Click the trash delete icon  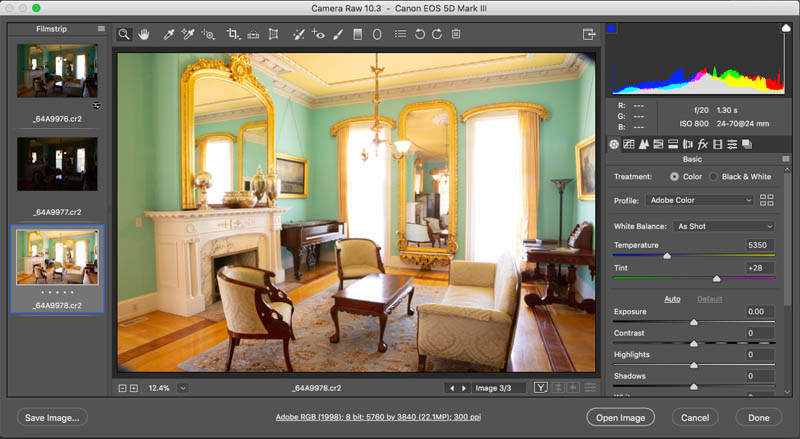[456, 34]
